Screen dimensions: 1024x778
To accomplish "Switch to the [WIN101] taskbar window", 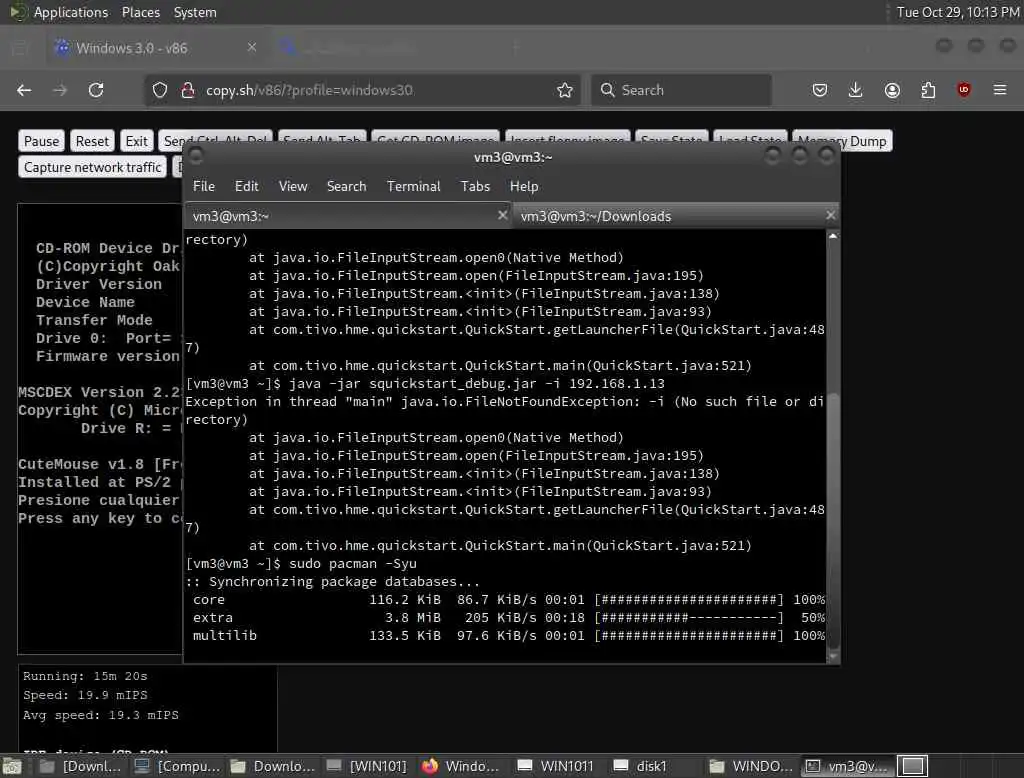I will click(x=368, y=766).
